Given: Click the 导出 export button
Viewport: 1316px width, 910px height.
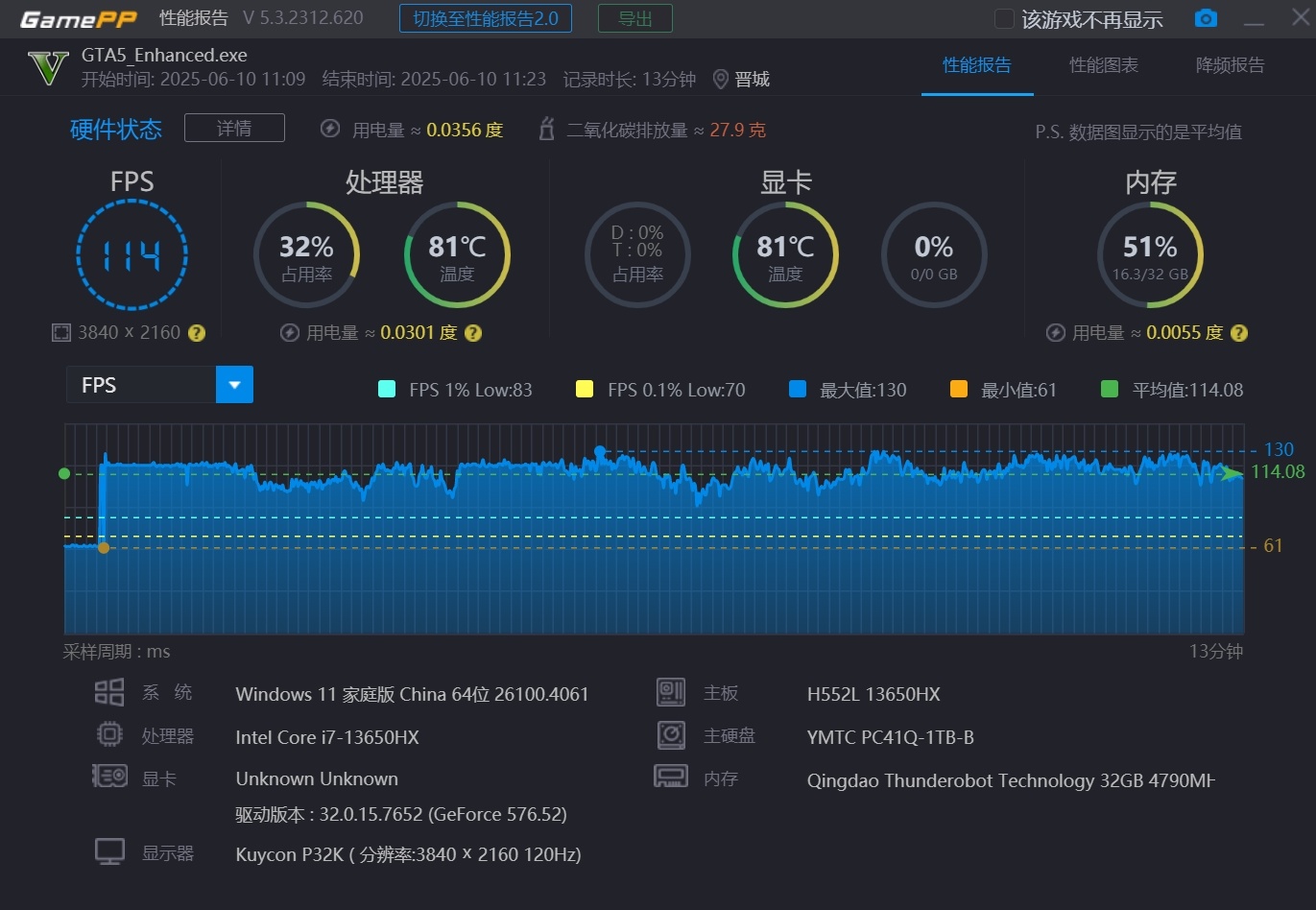Looking at the screenshot, I should tap(635, 18).
